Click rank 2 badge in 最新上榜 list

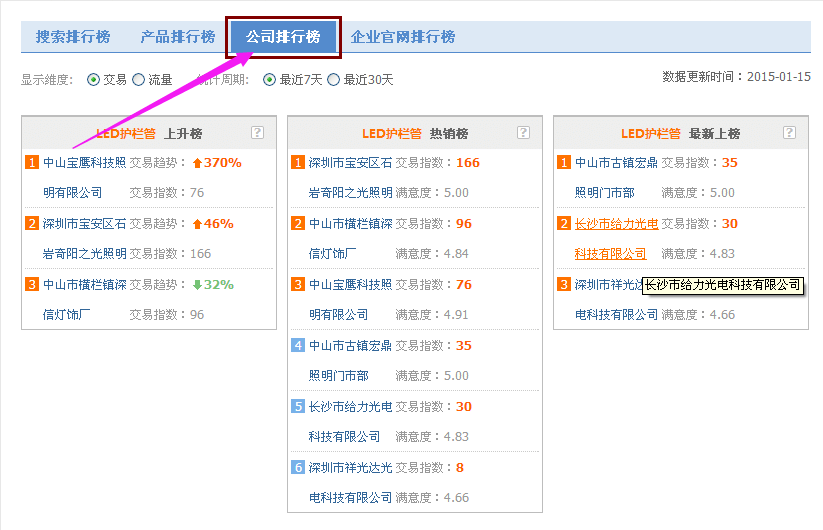[x=564, y=224]
